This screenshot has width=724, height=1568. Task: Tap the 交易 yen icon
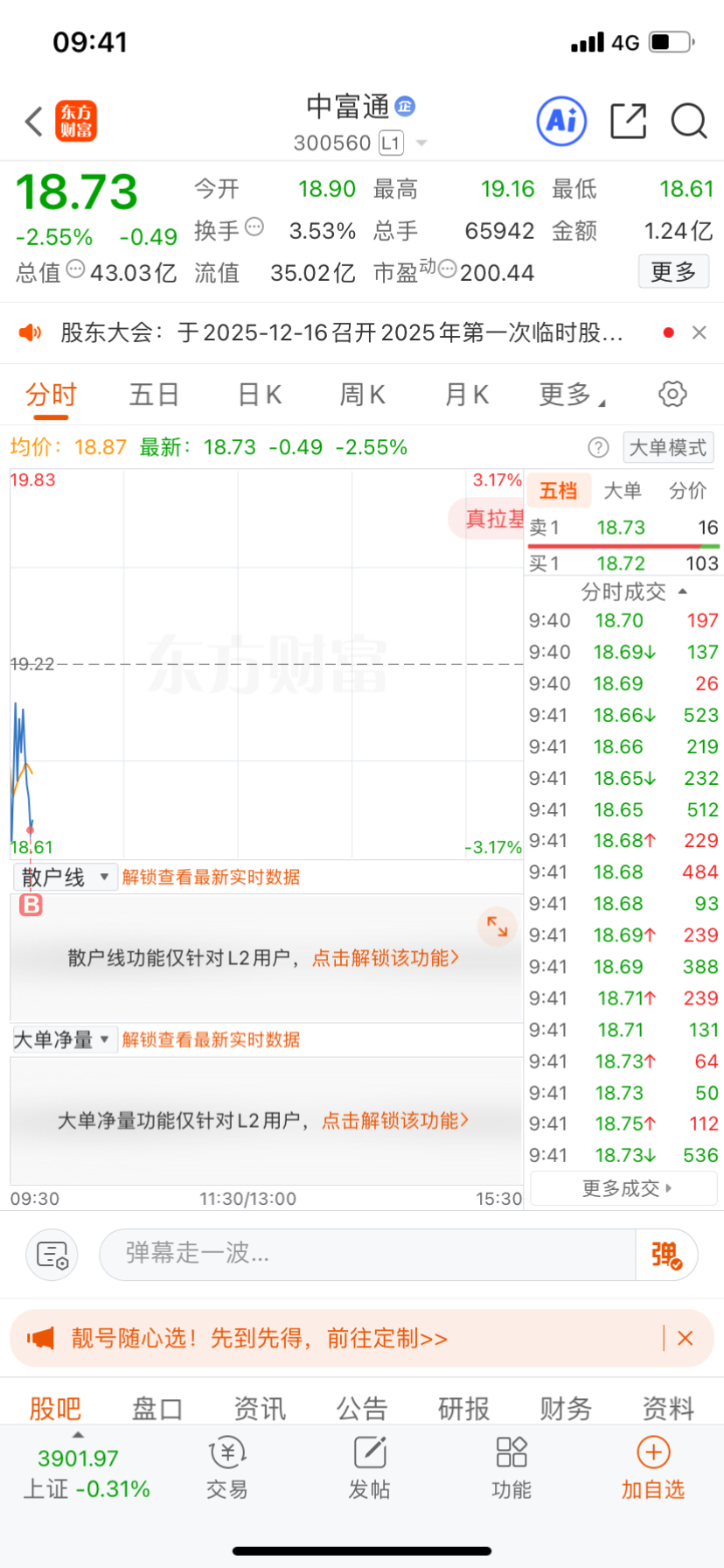[x=227, y=1453]
